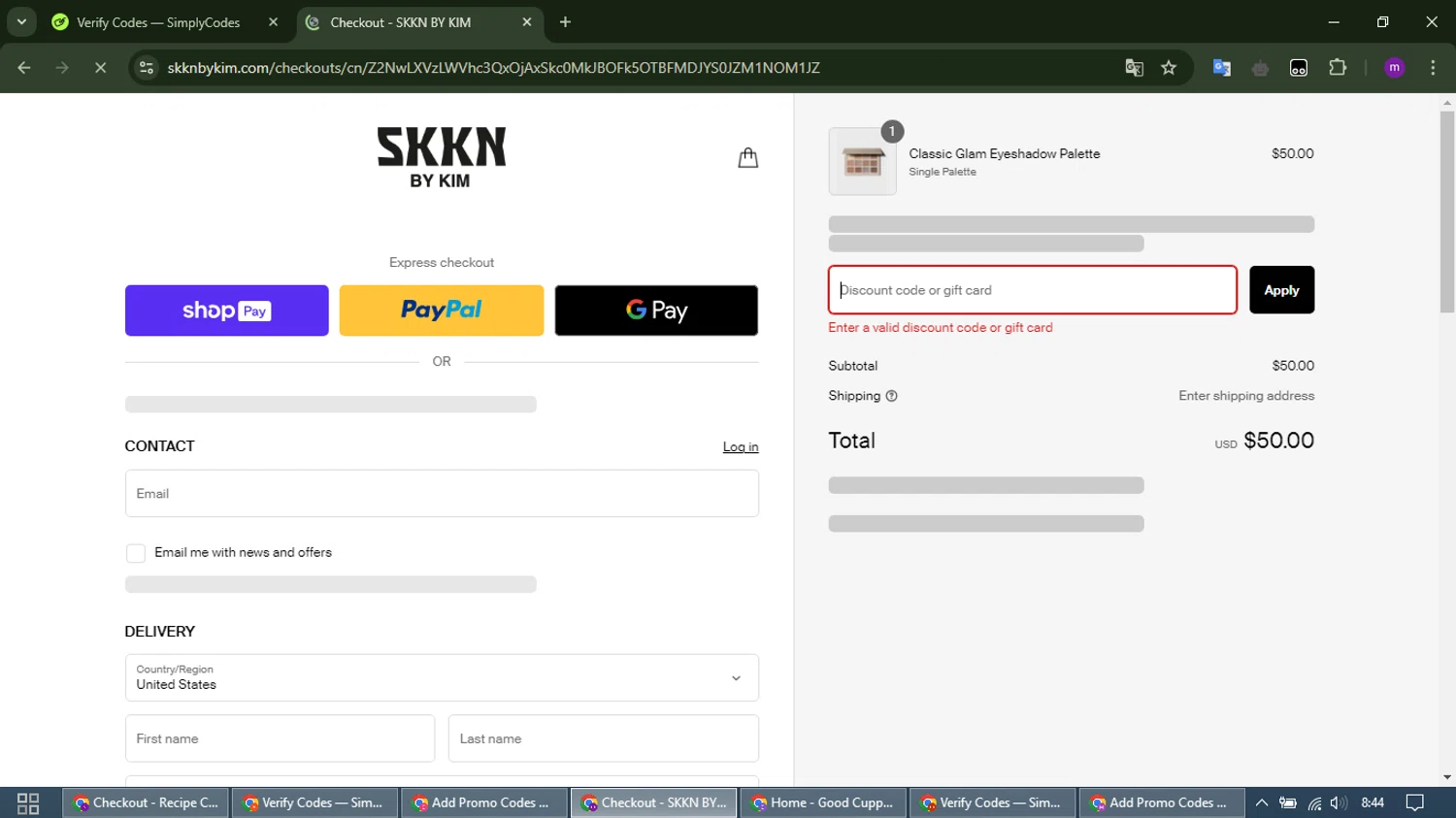
Task: Stop loading the page
Action: point(100,68)
